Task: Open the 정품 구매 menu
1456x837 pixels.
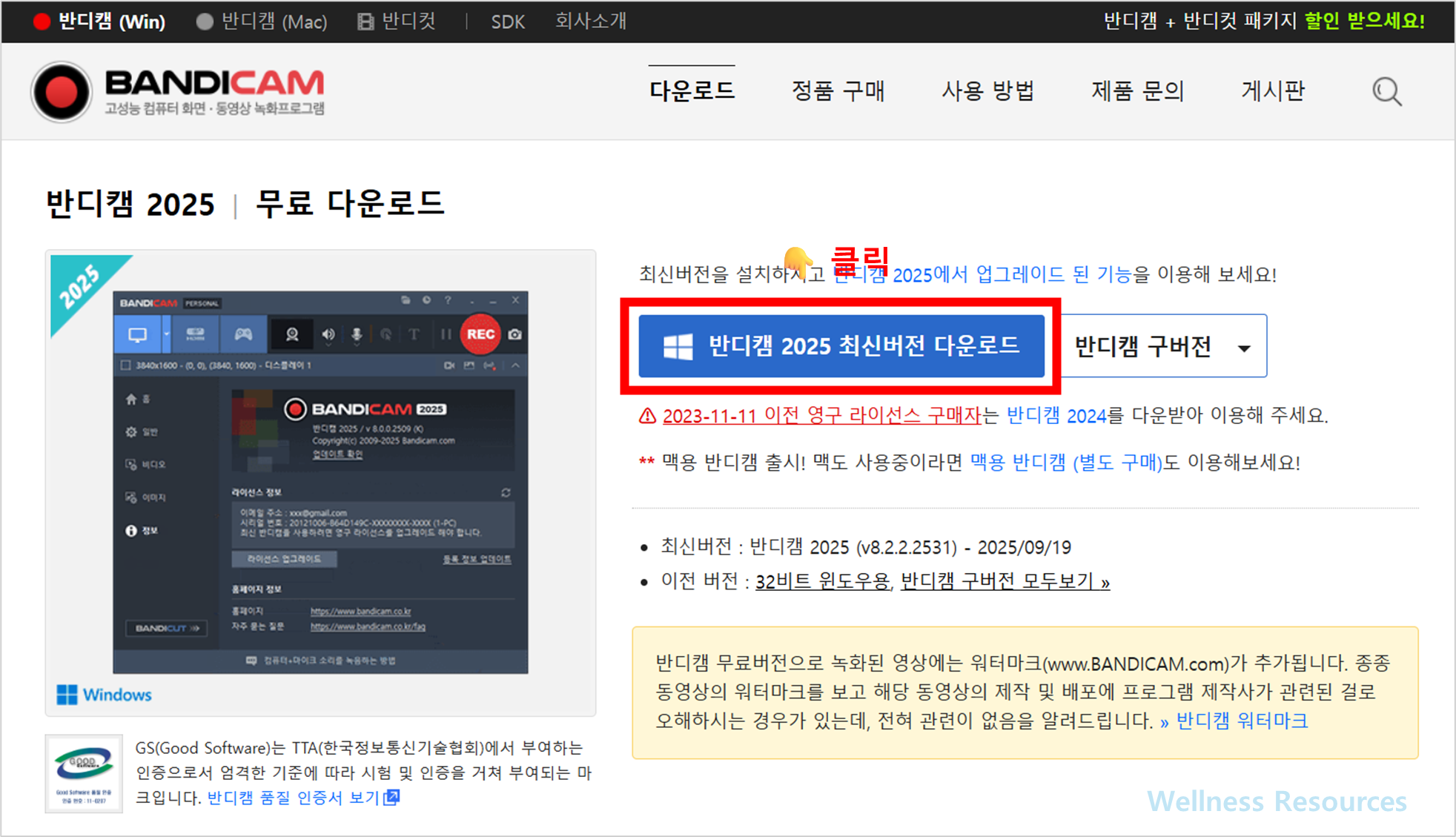Action: point(838,91)
